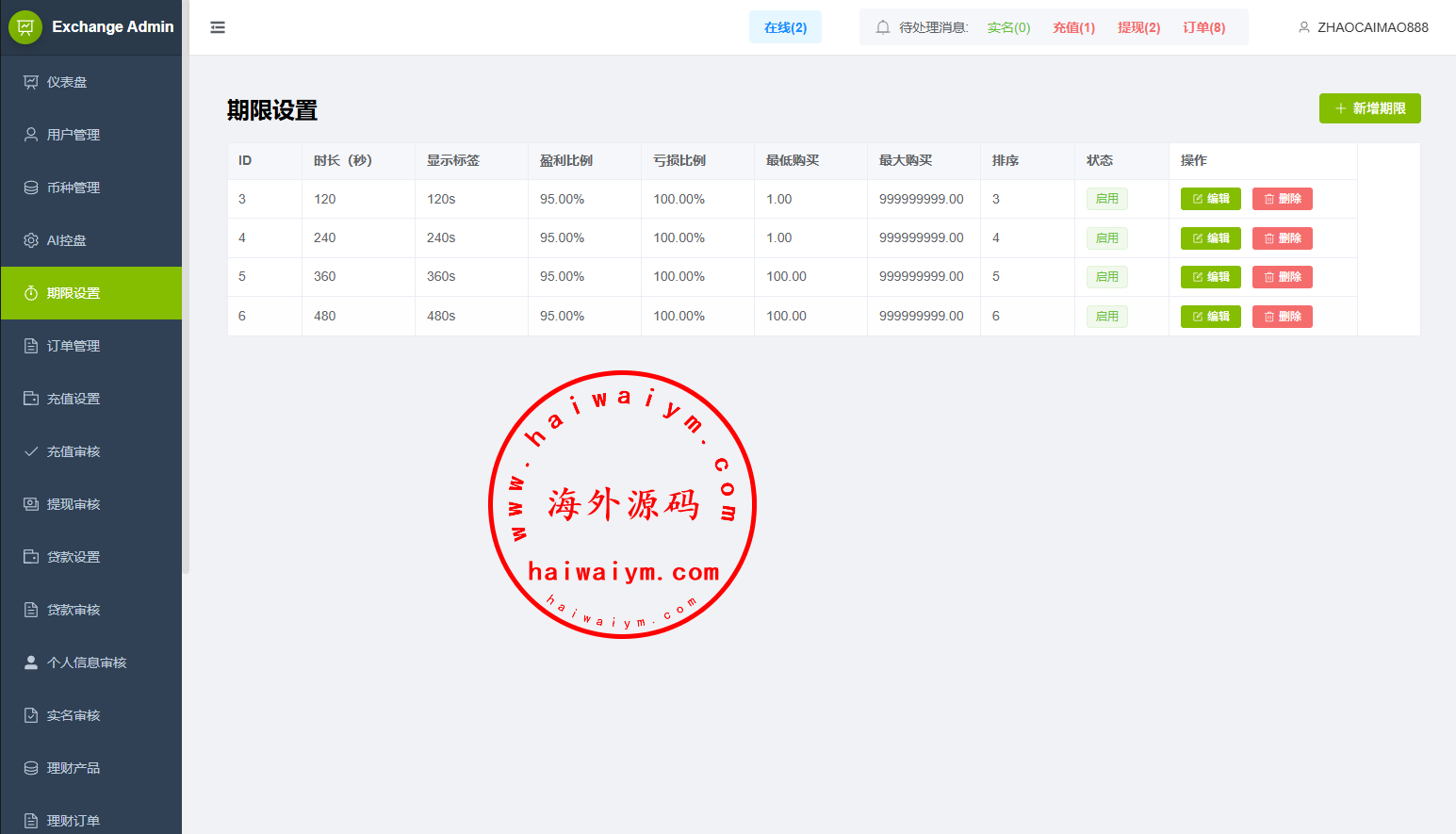Click the 提现(2) pending withdrawals link
Screen dimensions: 1456x834
1138,27
